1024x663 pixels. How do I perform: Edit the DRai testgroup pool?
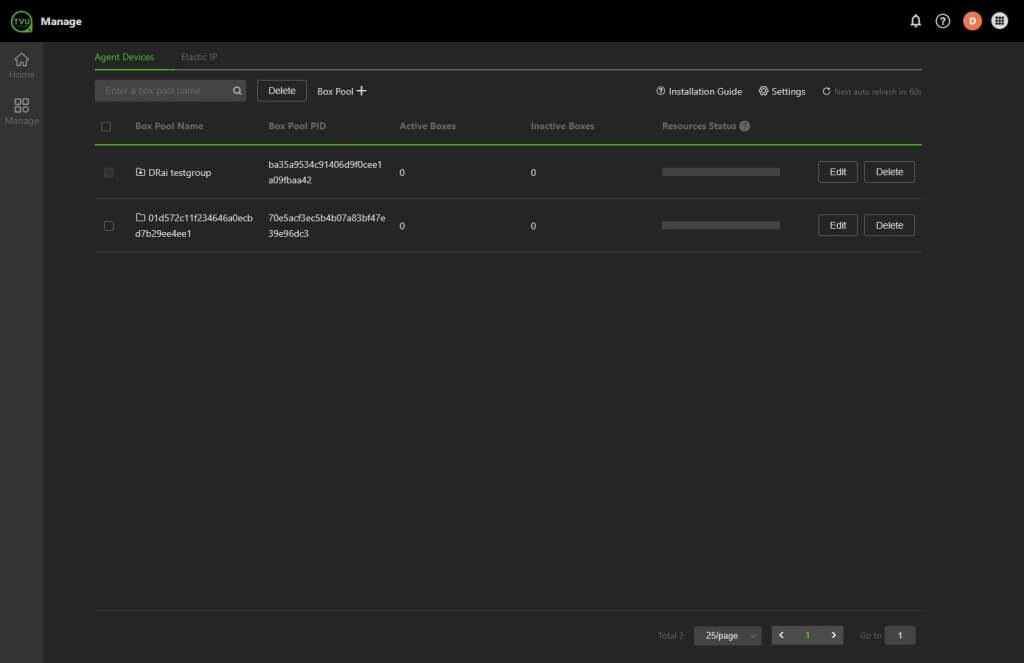837,172
